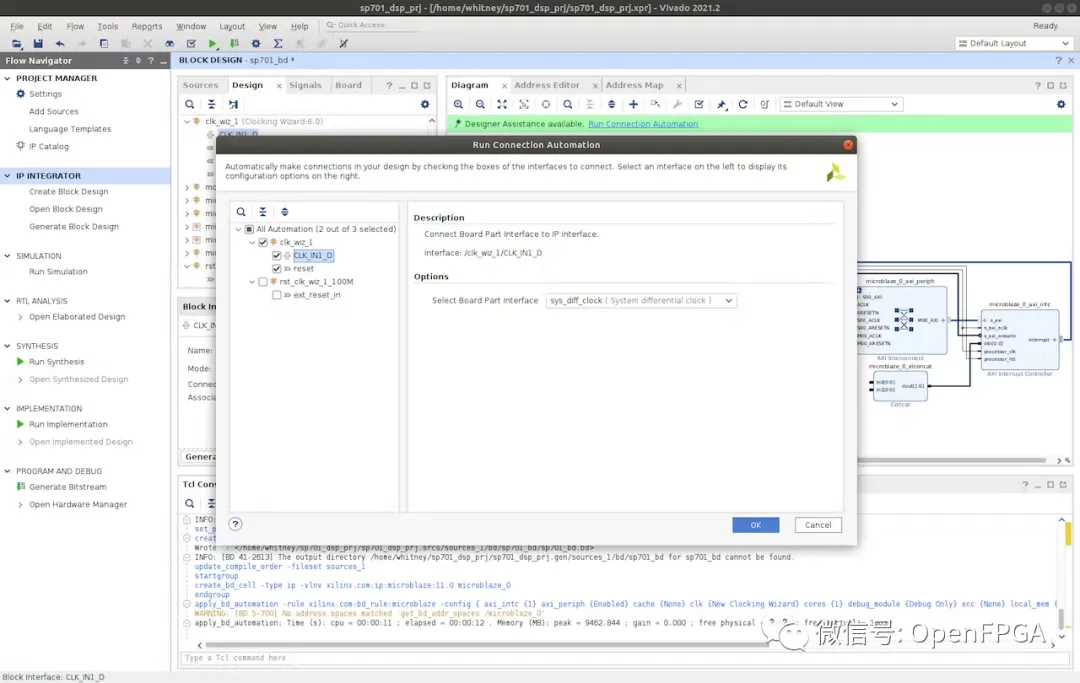
Task: Zoom in on the block diagram
Action: click(458, 104)
